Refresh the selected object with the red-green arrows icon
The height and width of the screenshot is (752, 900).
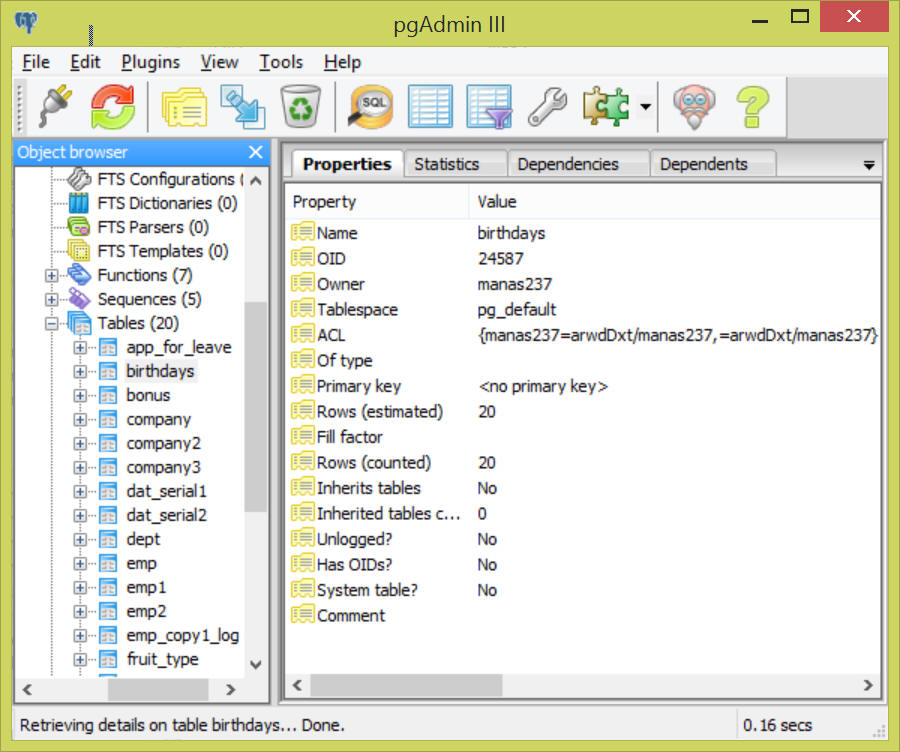coord(113,106)
